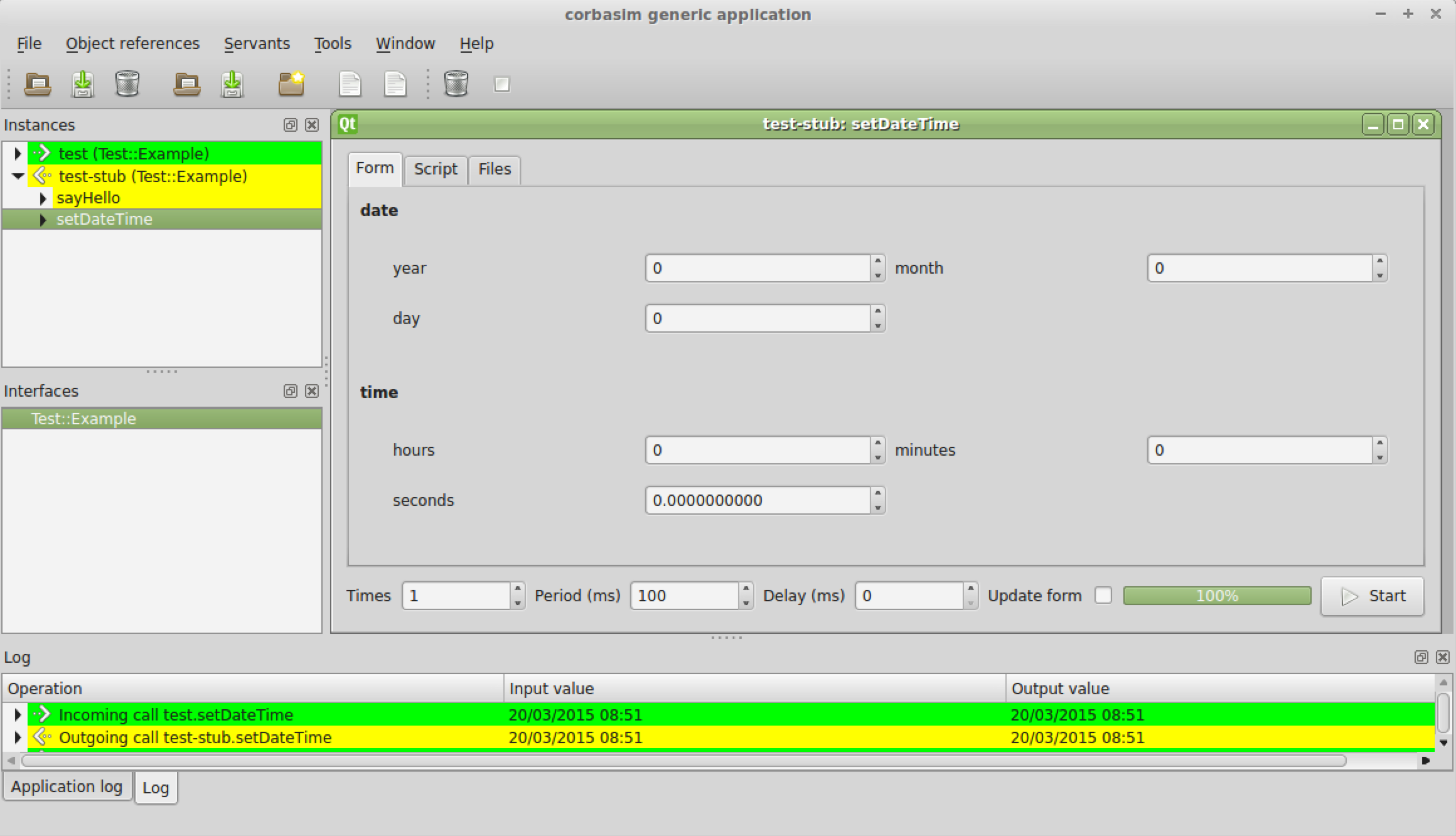
Task: Float the Instances panel with its detach icon
Action: (x=290, y=125)
